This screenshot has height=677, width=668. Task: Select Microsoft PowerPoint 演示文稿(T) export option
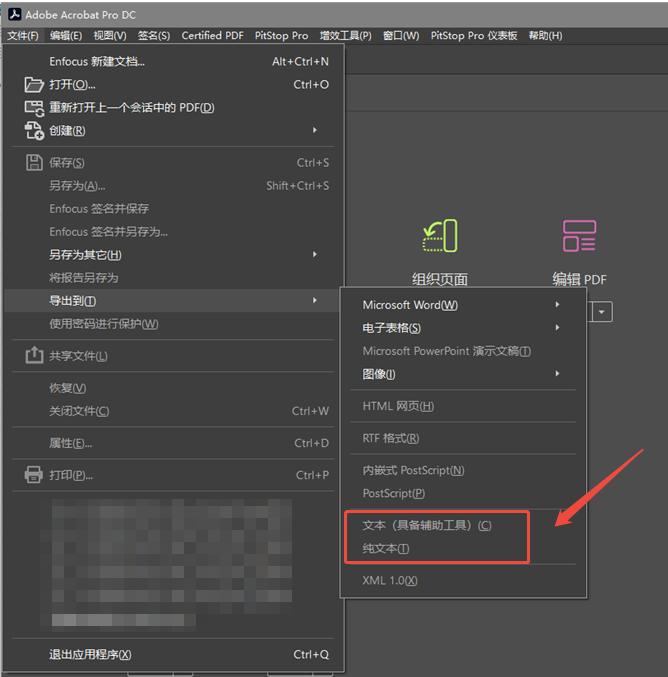coord(463,351)
